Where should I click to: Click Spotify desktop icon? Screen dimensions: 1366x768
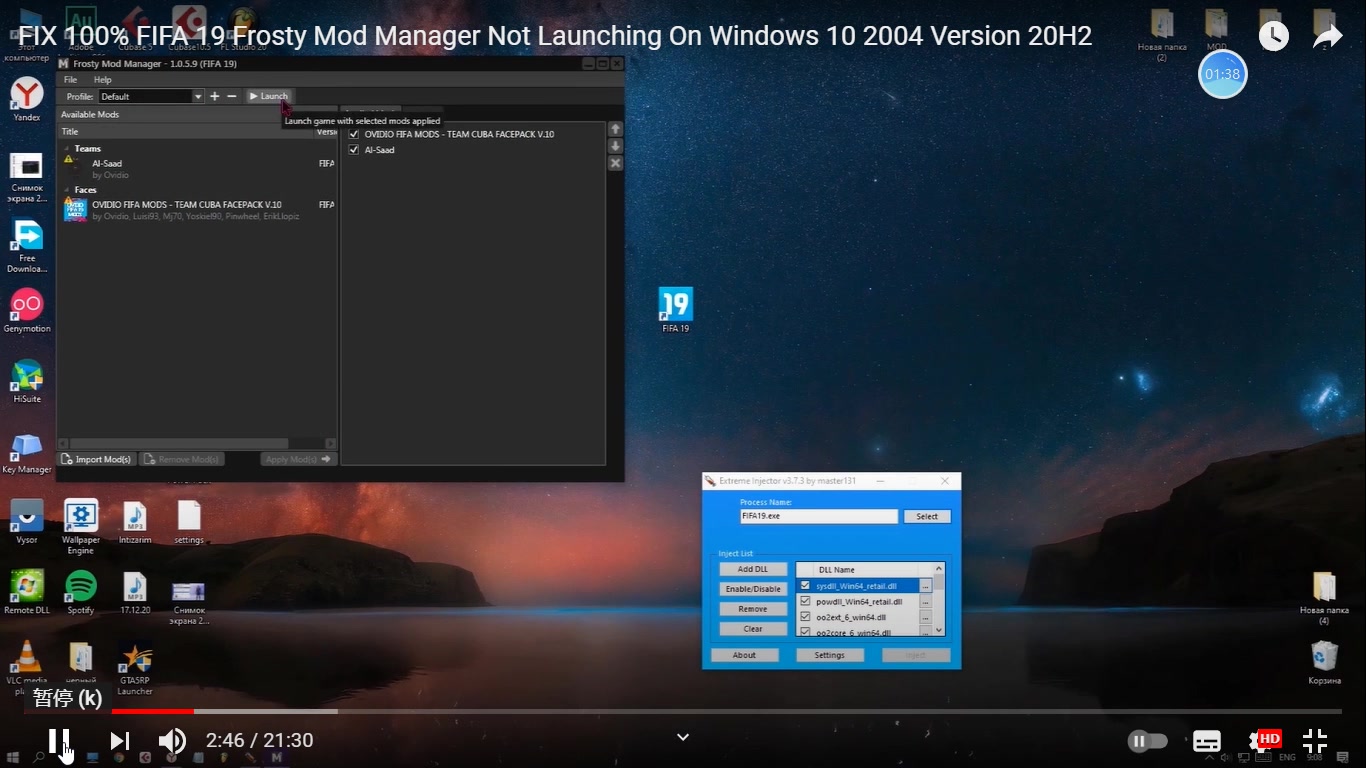81,592
